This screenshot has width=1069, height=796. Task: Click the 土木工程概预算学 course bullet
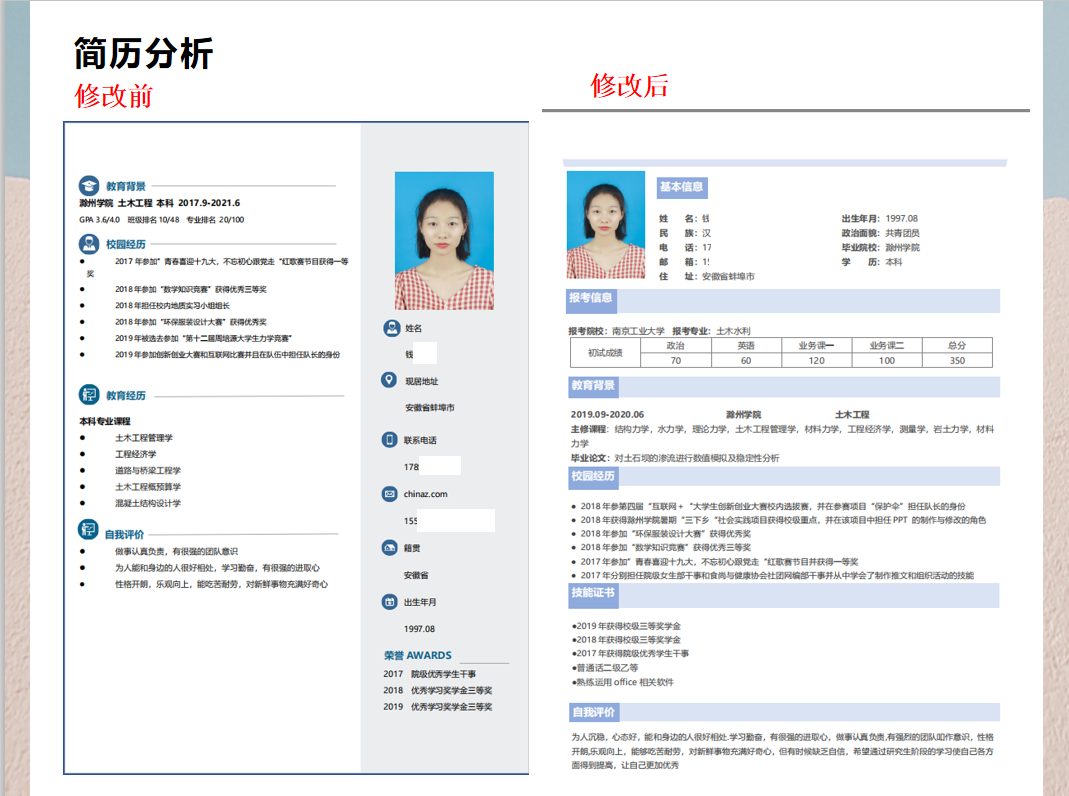pyautogui.click(x=148, y=487)
